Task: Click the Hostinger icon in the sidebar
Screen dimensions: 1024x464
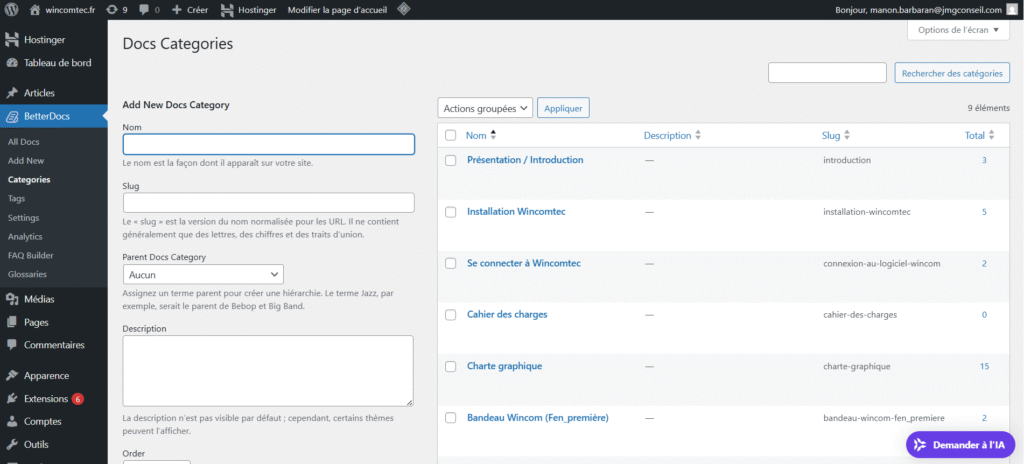Action: coord(12,41)
